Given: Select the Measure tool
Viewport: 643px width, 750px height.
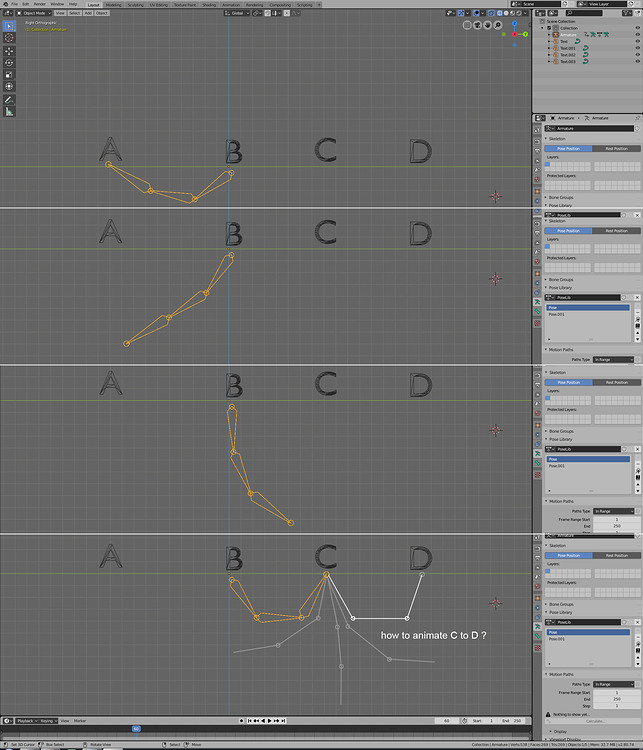Looking at the screenshot, I should (9, 111).
